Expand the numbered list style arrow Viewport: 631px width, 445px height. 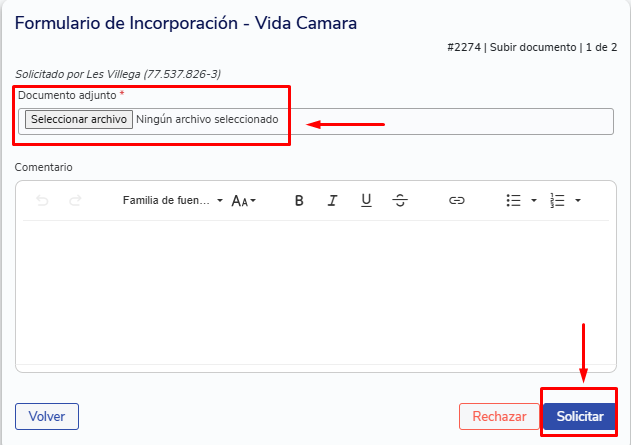click(x=578, y=201)
